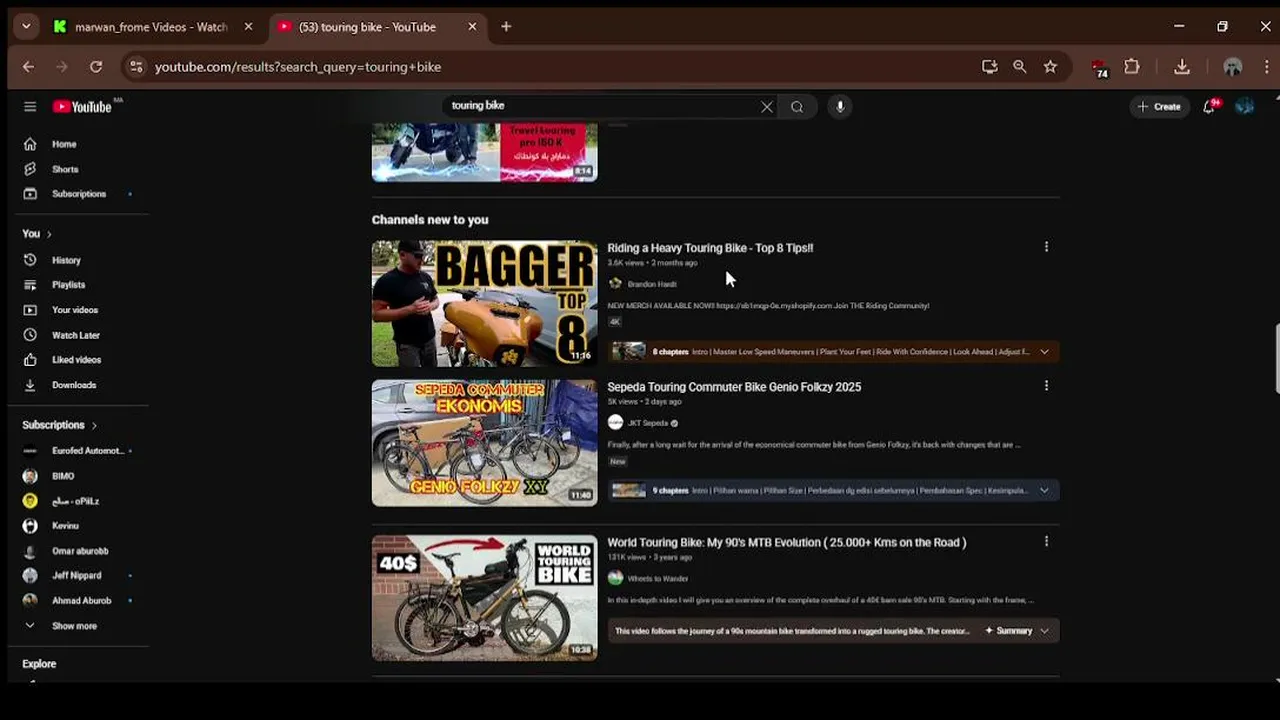Open Subscriptions in sidebar
Viewport: 1280px width, 720px height.
coord(78,194)
